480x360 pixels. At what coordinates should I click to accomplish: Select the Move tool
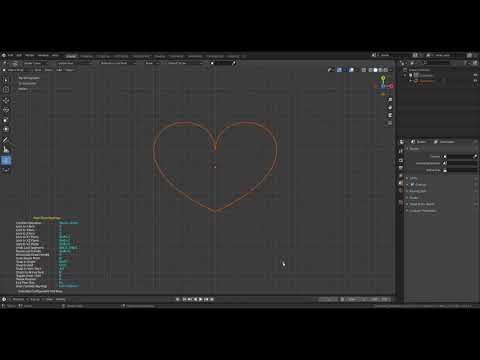coord(6,100)
